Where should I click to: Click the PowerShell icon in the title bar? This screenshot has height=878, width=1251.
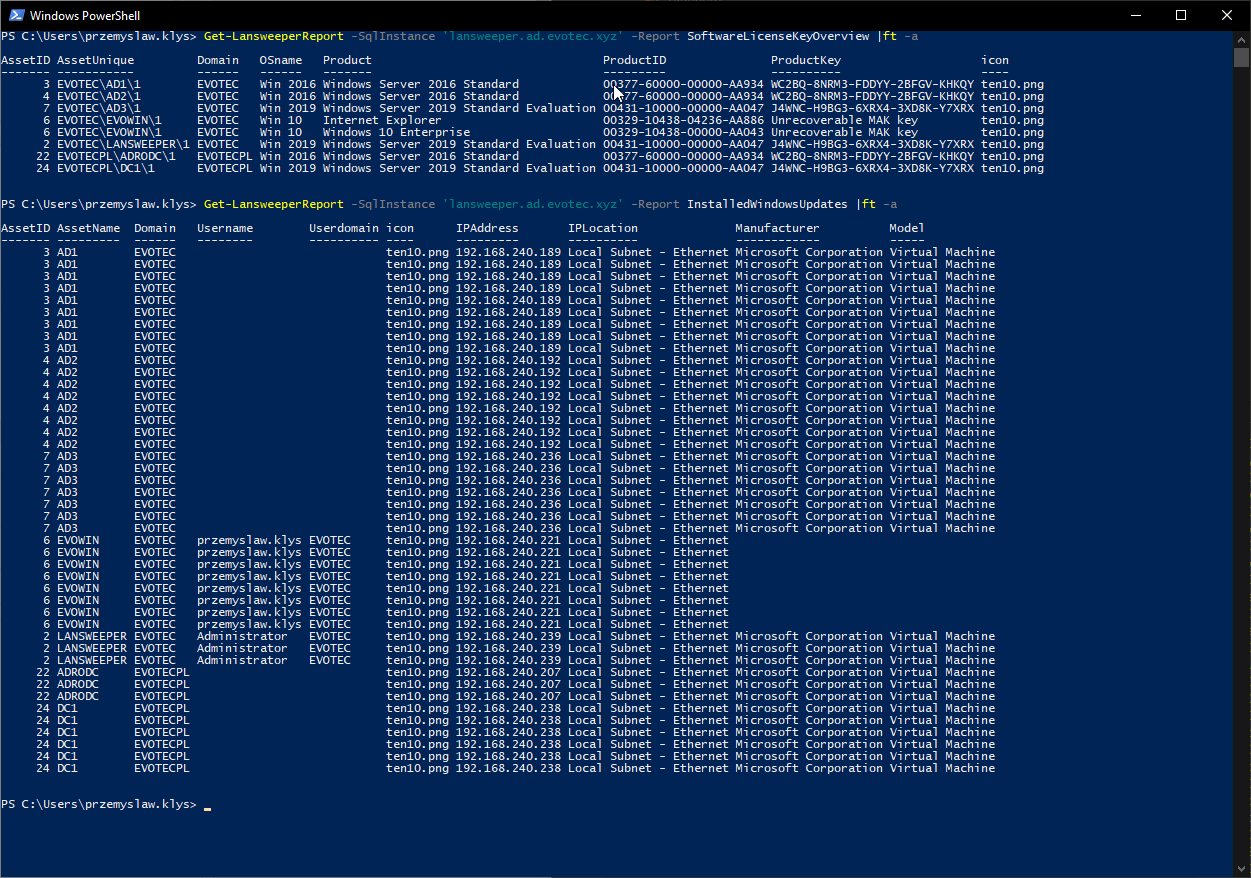click(17, 15)
